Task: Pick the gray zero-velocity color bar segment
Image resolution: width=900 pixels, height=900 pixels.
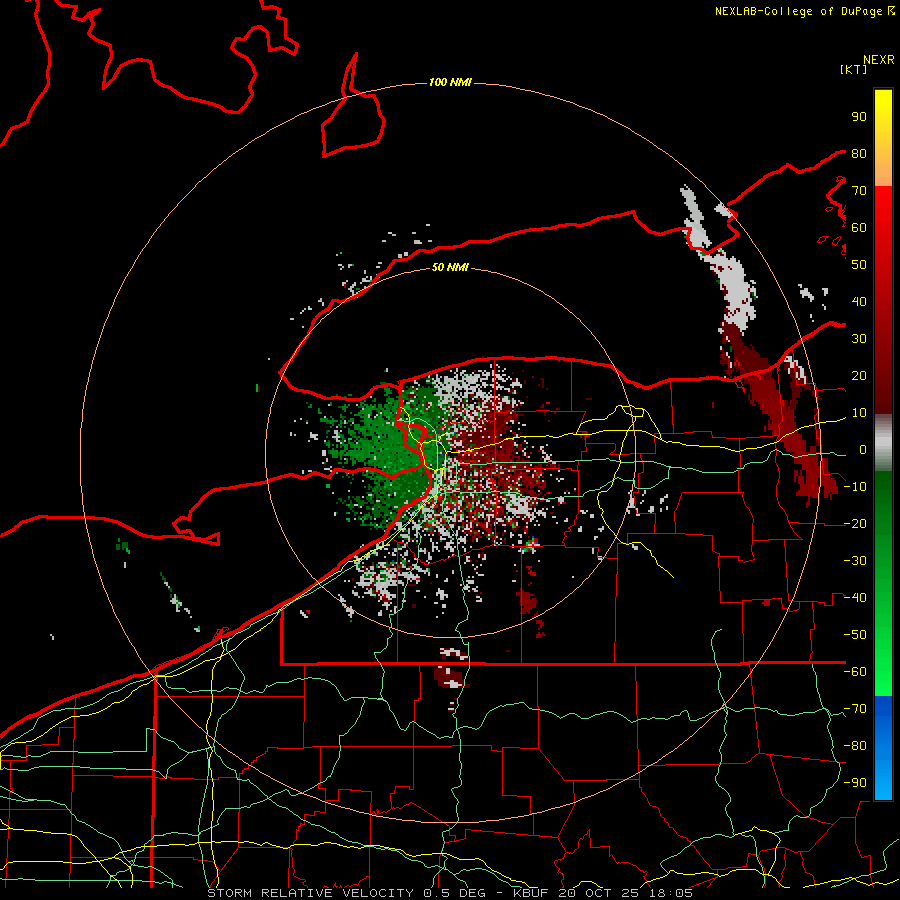Action: (883, 443)
